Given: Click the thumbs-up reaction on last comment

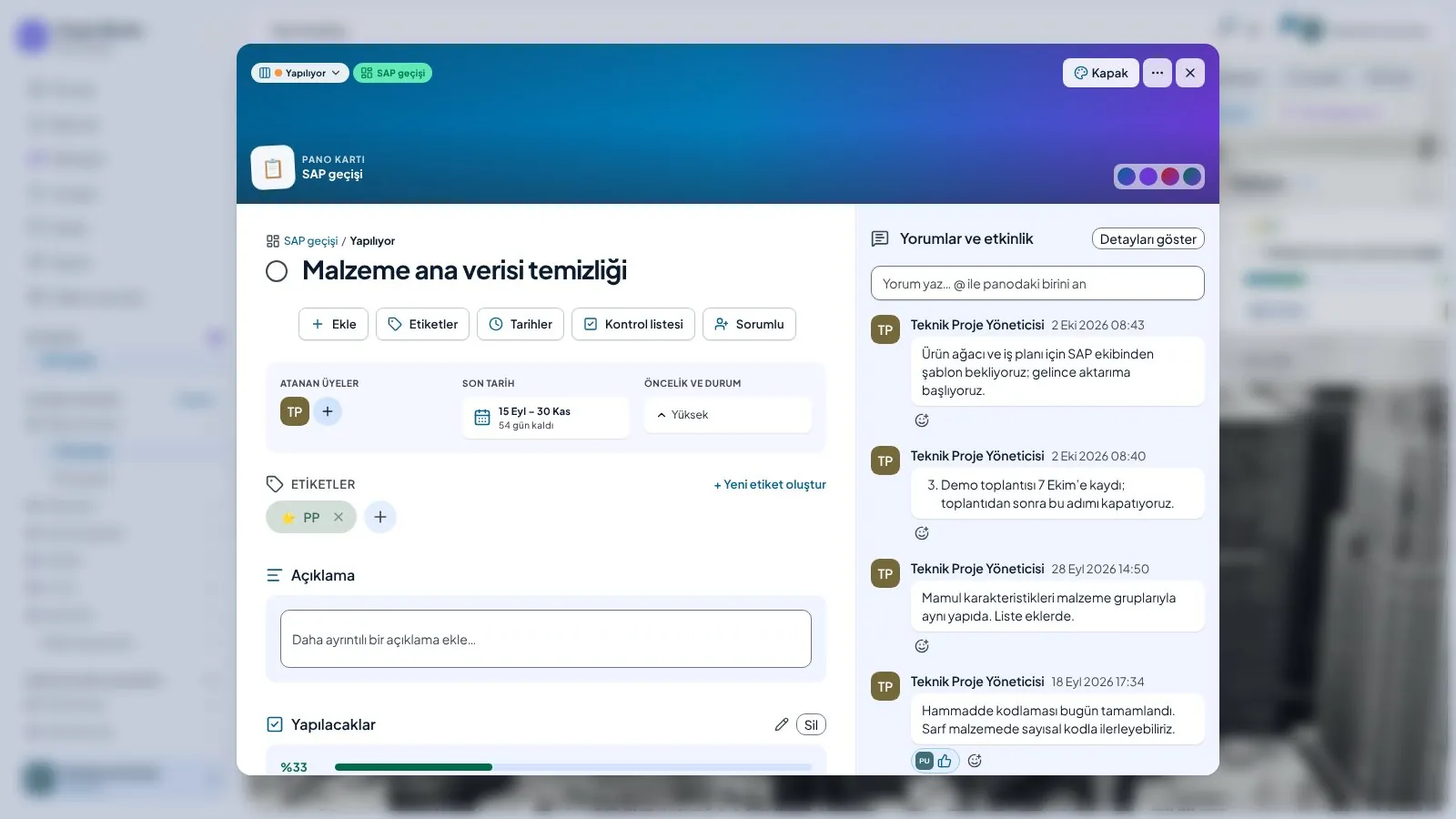Looking at the screenshot, I should [945, 761].
